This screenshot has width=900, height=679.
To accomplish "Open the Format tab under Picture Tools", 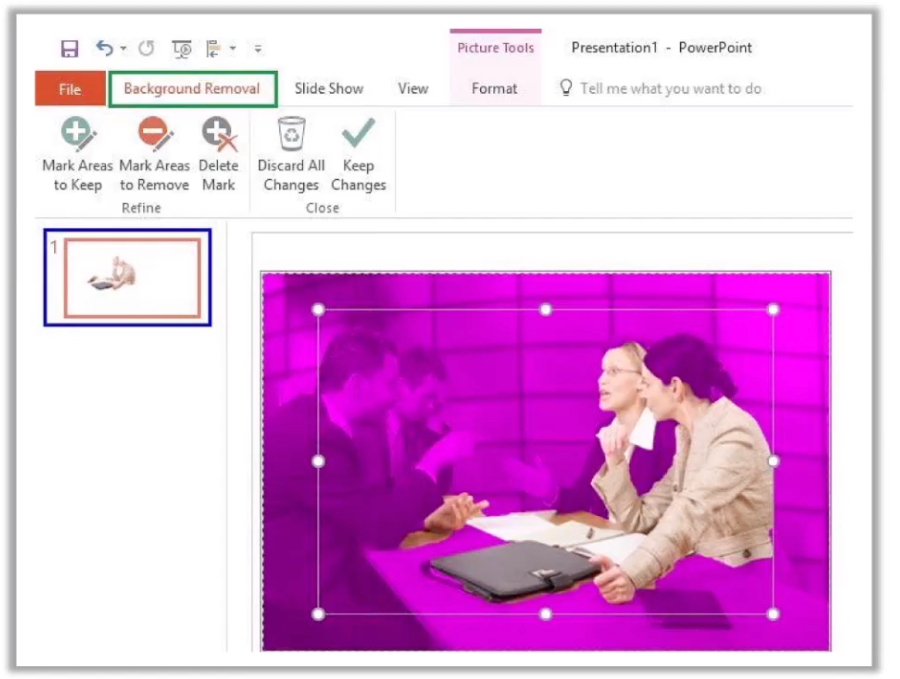I will click(x=494, y=88).
